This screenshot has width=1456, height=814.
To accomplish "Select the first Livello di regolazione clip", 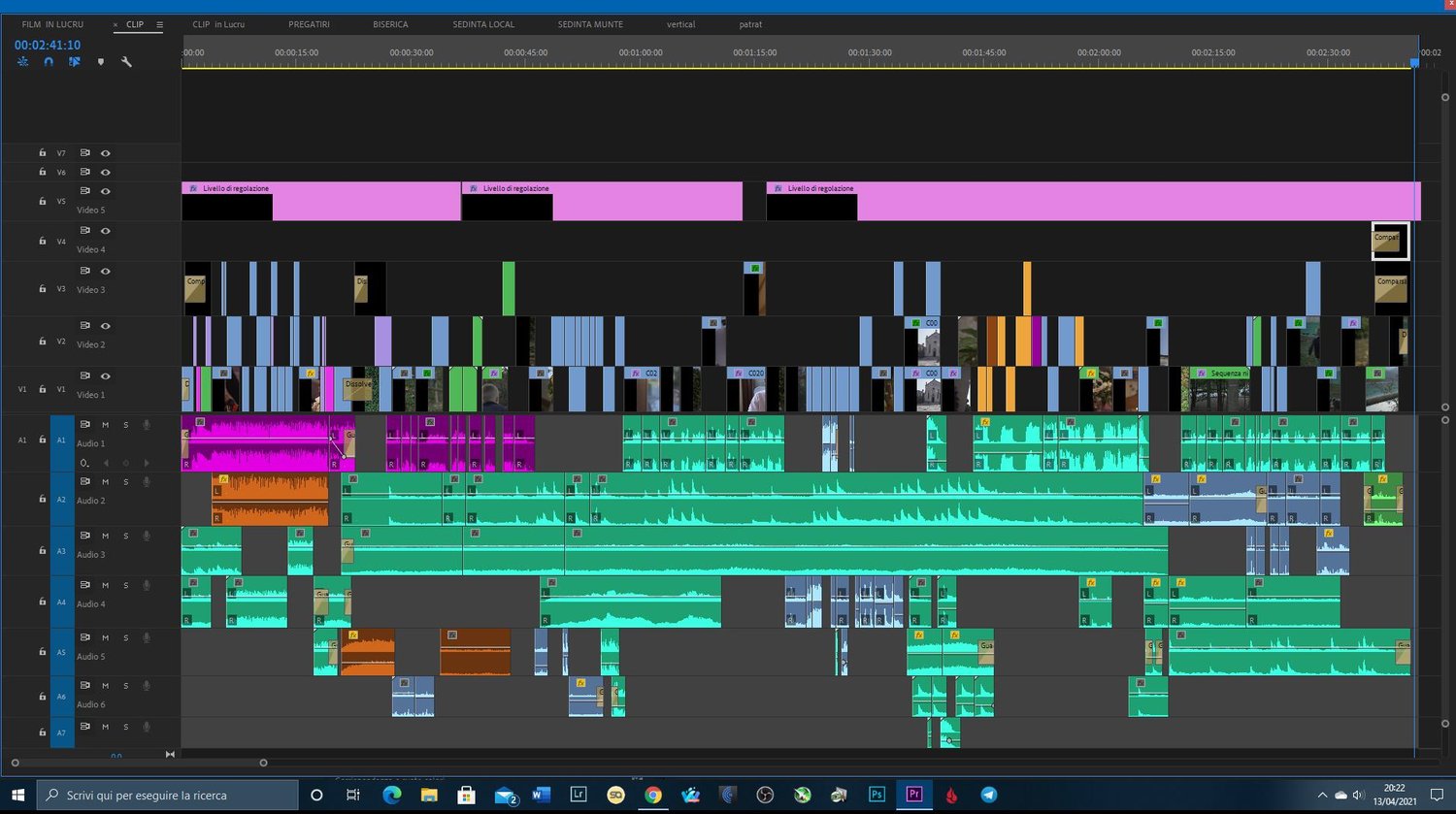I will click(x=321, y=201).
